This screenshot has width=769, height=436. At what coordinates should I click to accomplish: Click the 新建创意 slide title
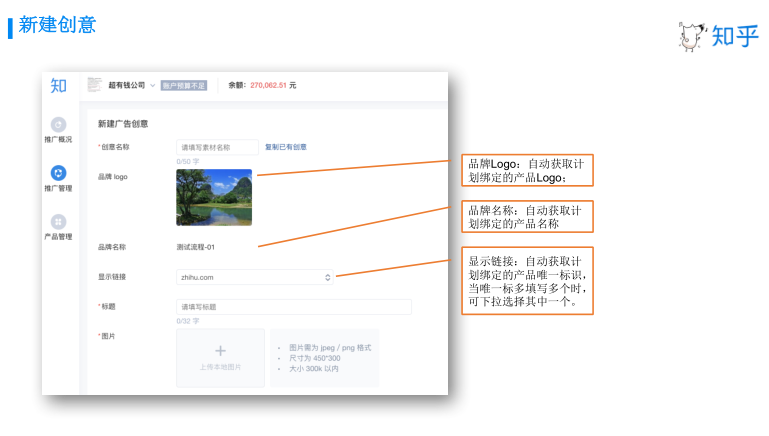(57, 25)
